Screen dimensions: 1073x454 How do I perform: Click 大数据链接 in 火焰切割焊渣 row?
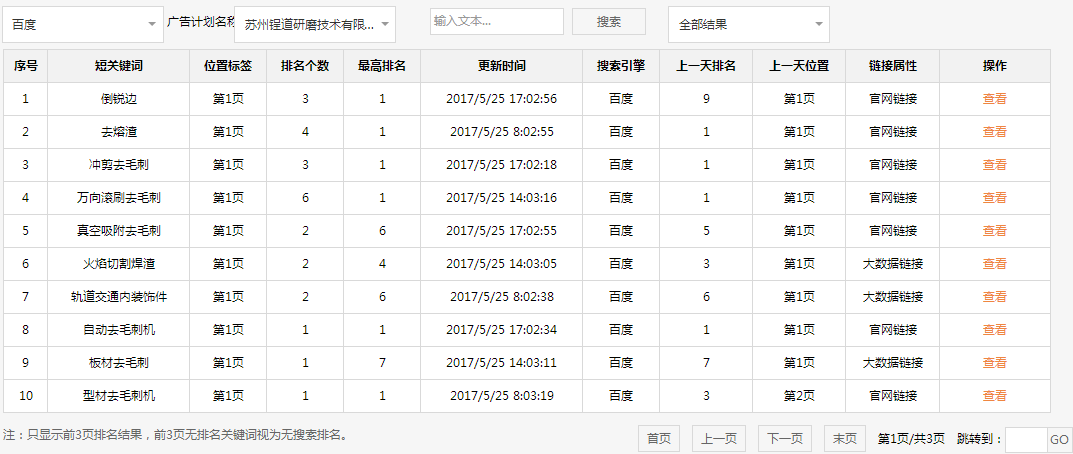[893, 264]
